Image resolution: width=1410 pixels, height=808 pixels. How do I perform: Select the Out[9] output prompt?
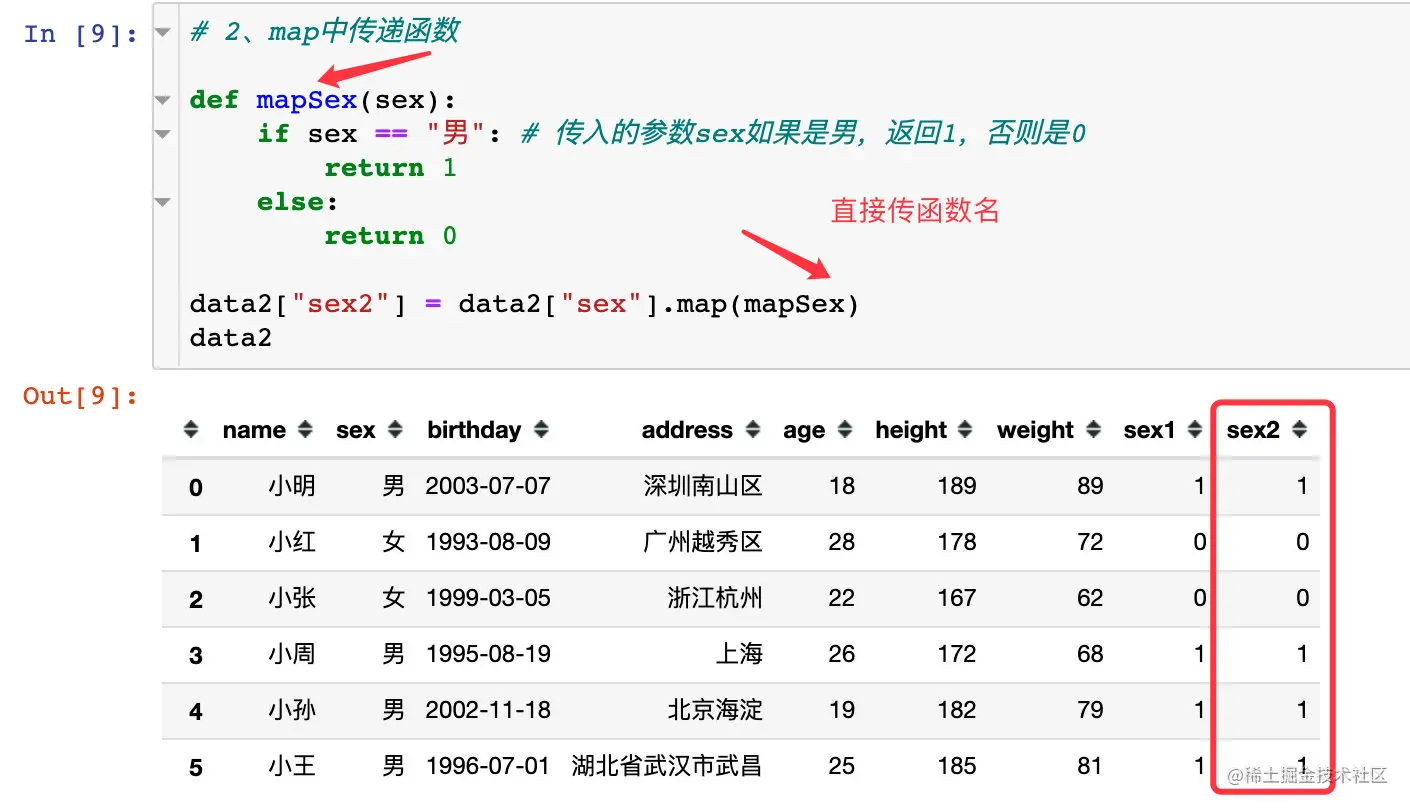81,396
